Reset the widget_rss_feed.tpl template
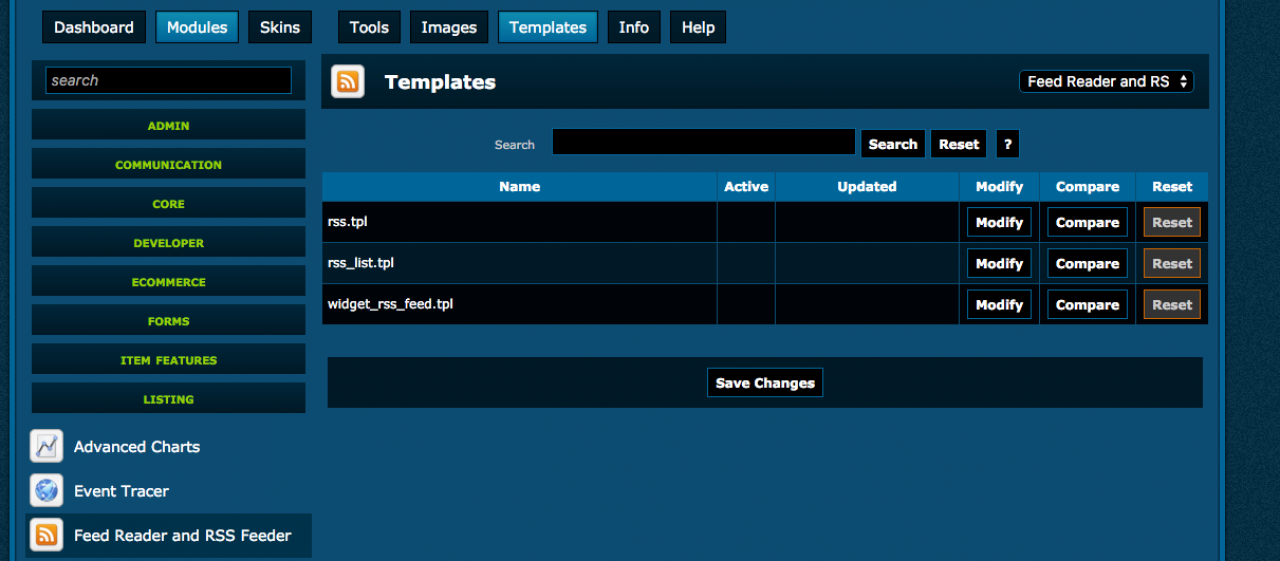The width and height of the screenshot is (1280, 561). pos(1172,305)
